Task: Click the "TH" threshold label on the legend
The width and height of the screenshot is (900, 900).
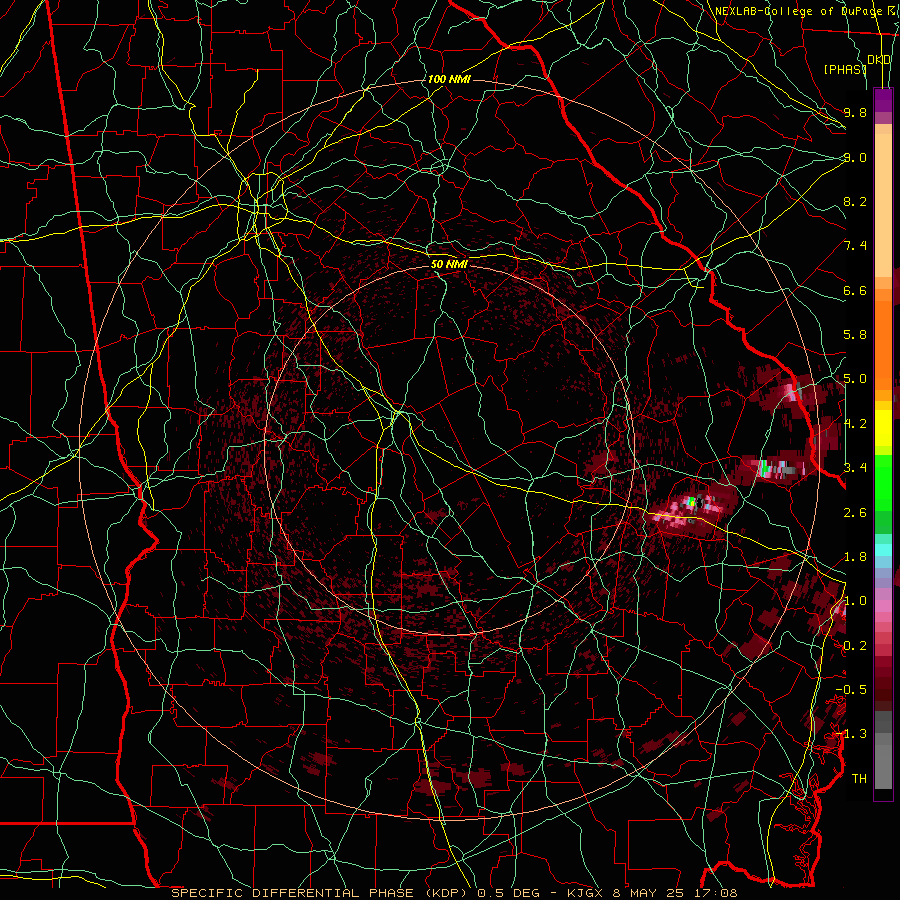Action: point(859,779)
